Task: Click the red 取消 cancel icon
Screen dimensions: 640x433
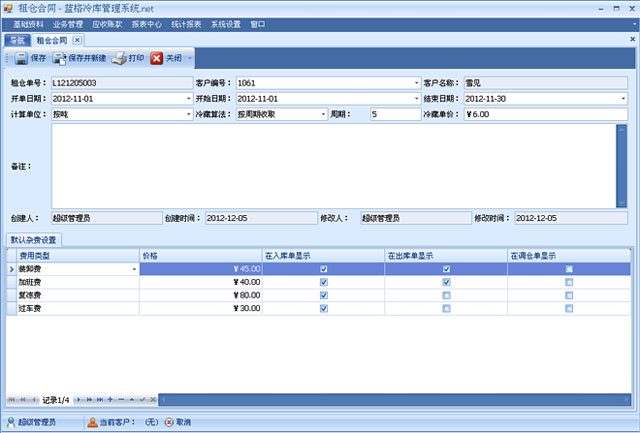Action: click(169, 422)
